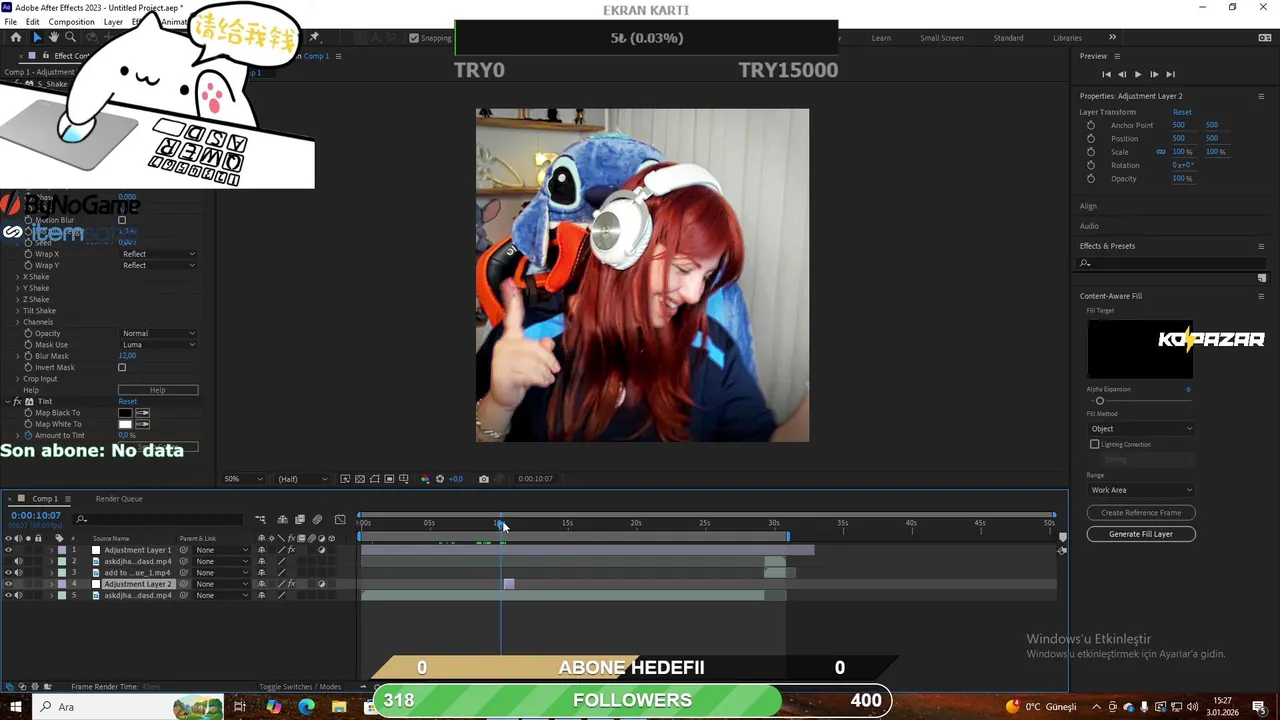
Task: Open Wrap X Reflect dropdown
Action: click(158, 254)
